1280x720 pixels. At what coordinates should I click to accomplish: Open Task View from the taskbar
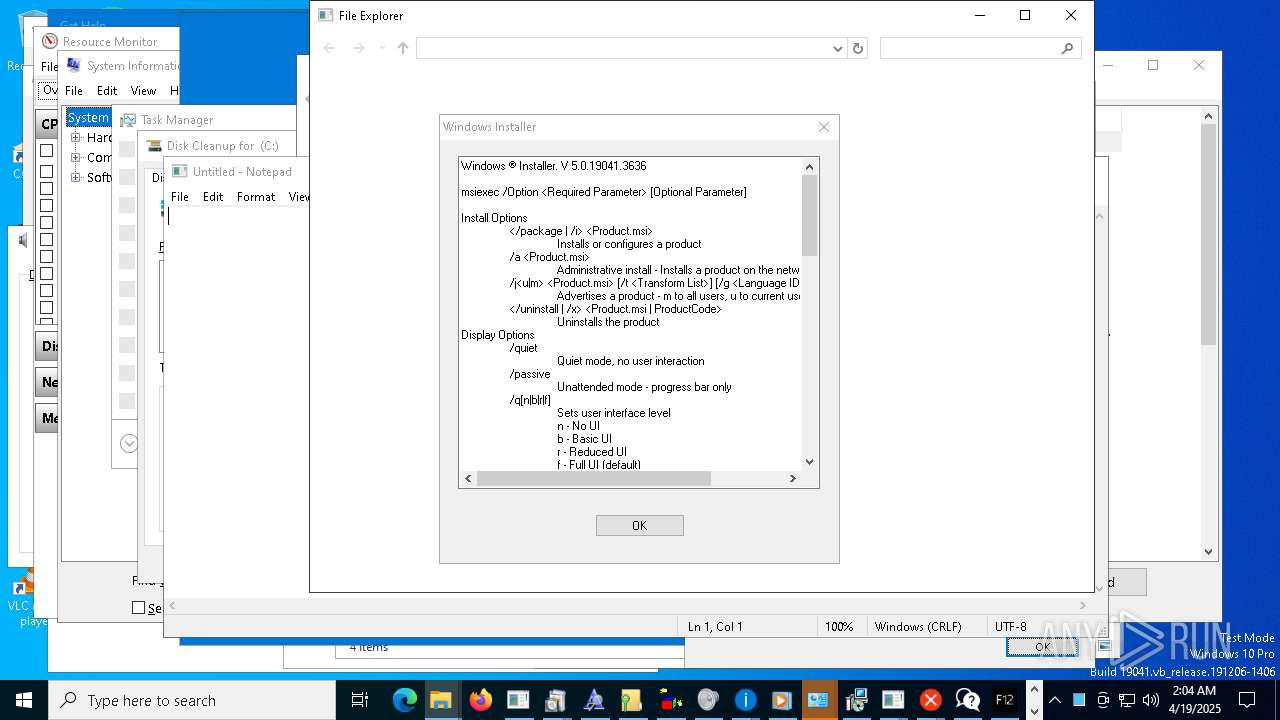360,700
